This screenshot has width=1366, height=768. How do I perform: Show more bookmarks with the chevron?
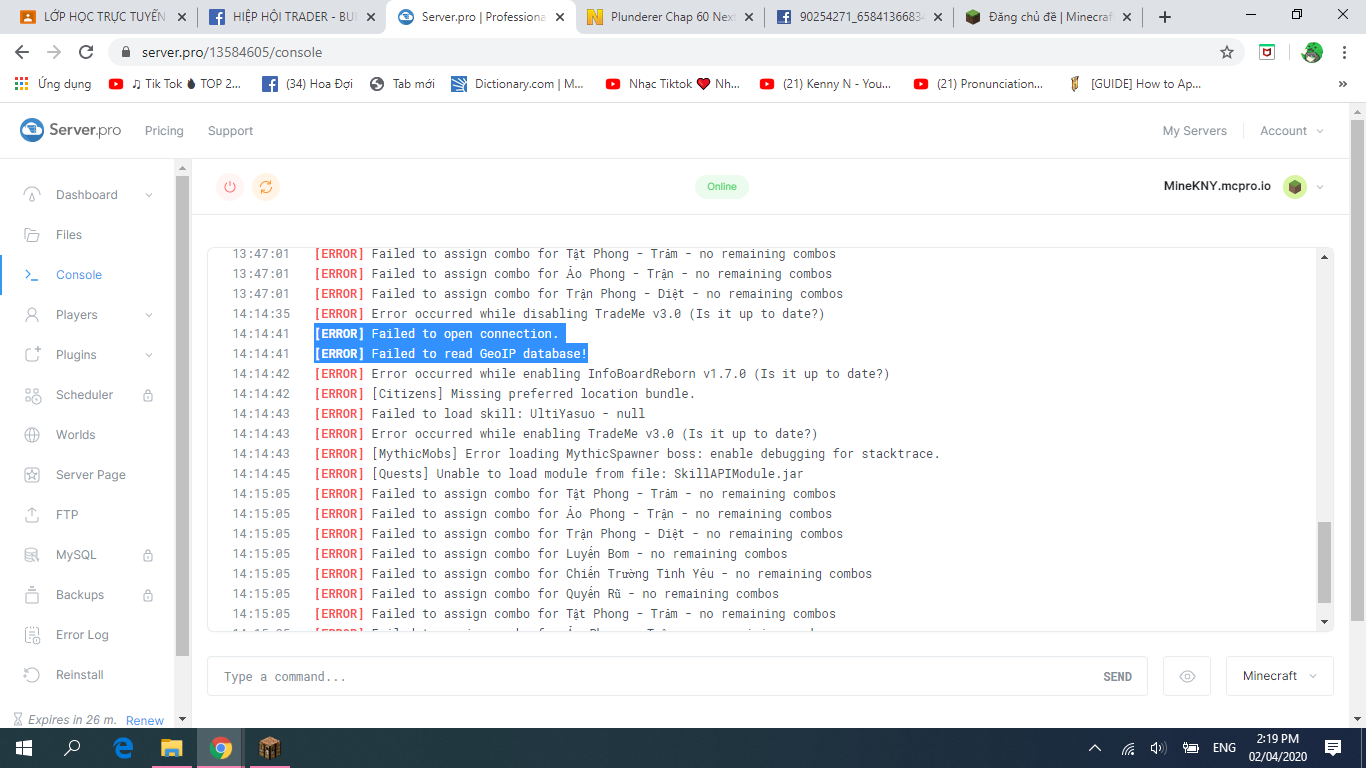(1342, 84)
